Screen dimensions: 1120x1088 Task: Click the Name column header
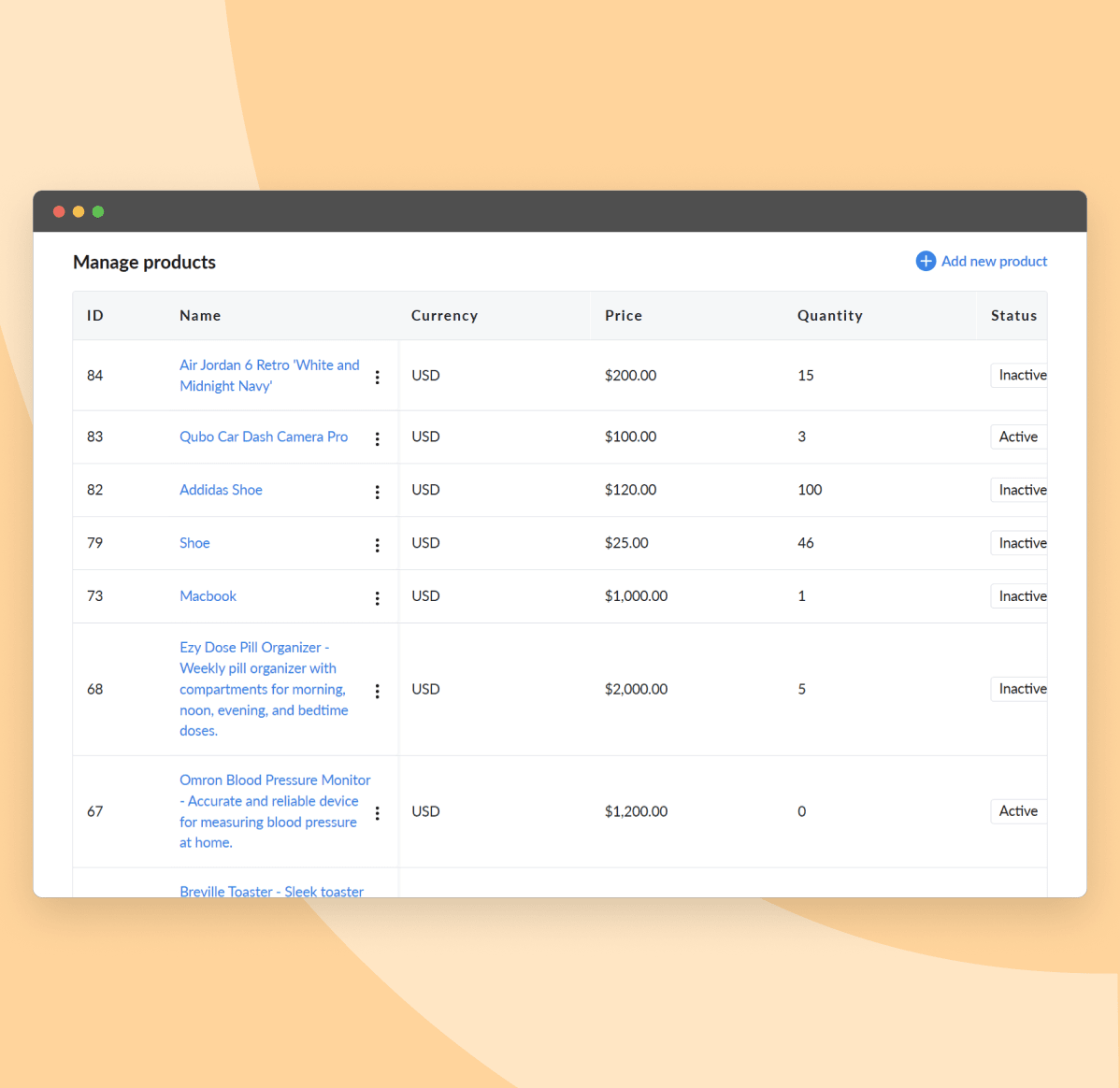pyautogui.click(x=200, y=316)
